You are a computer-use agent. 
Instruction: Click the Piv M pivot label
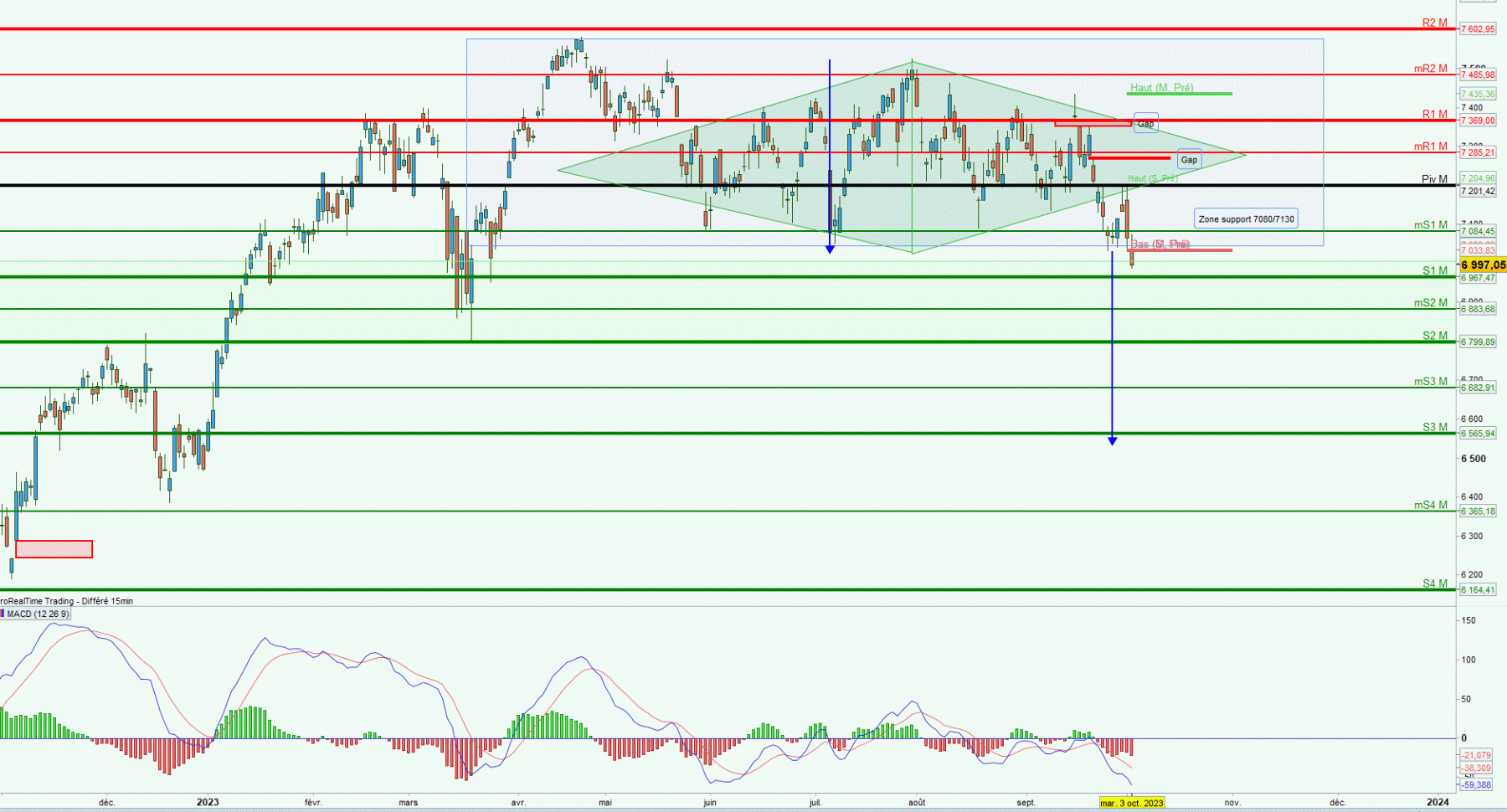point(1434,179)
